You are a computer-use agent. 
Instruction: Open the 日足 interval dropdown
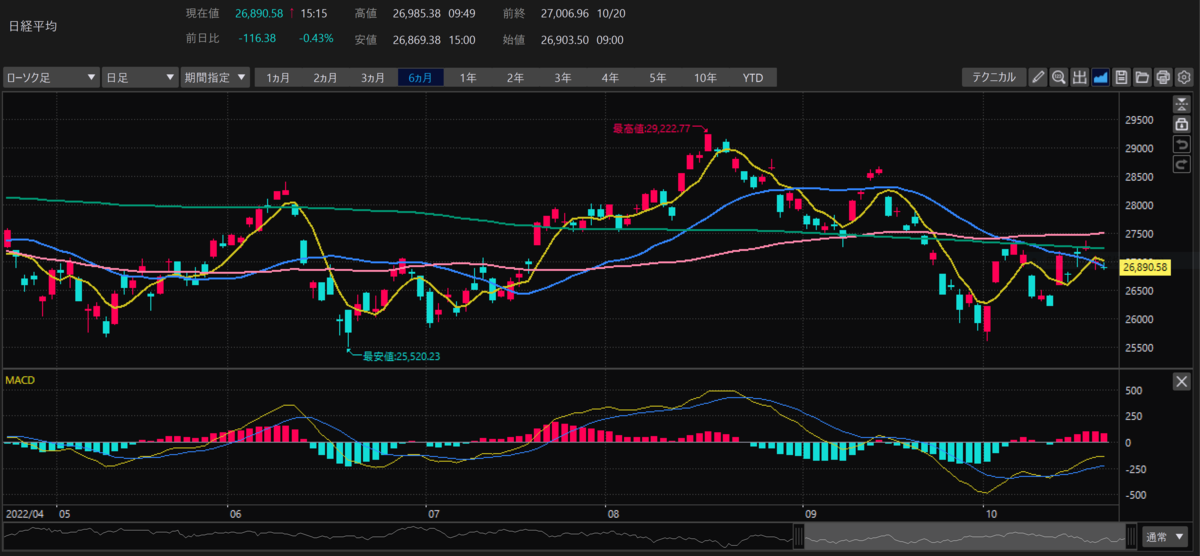pyautogui.click(x=140, y=77)
